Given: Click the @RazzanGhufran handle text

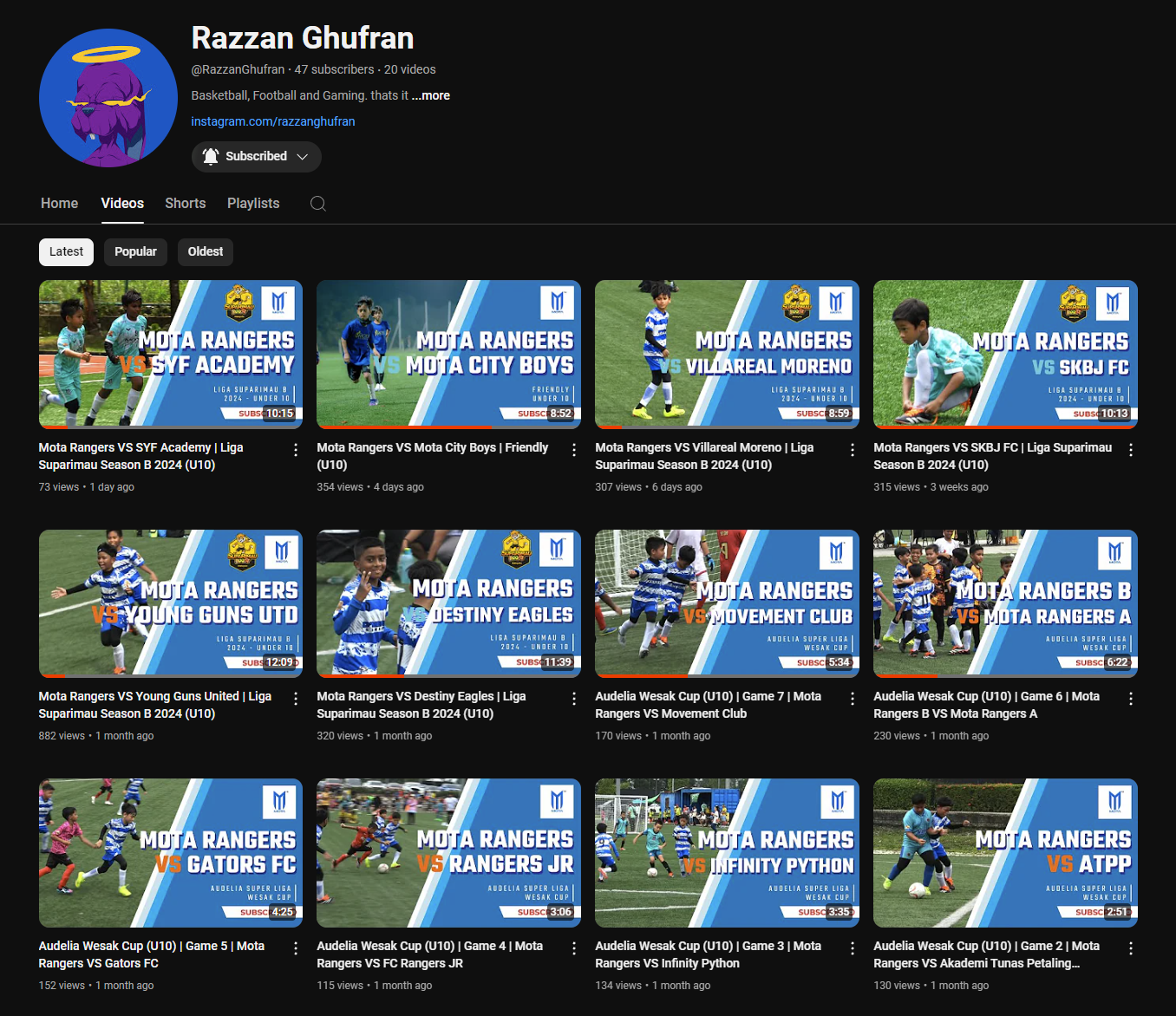Looking at the screenshot, I should tap(238, 69).
